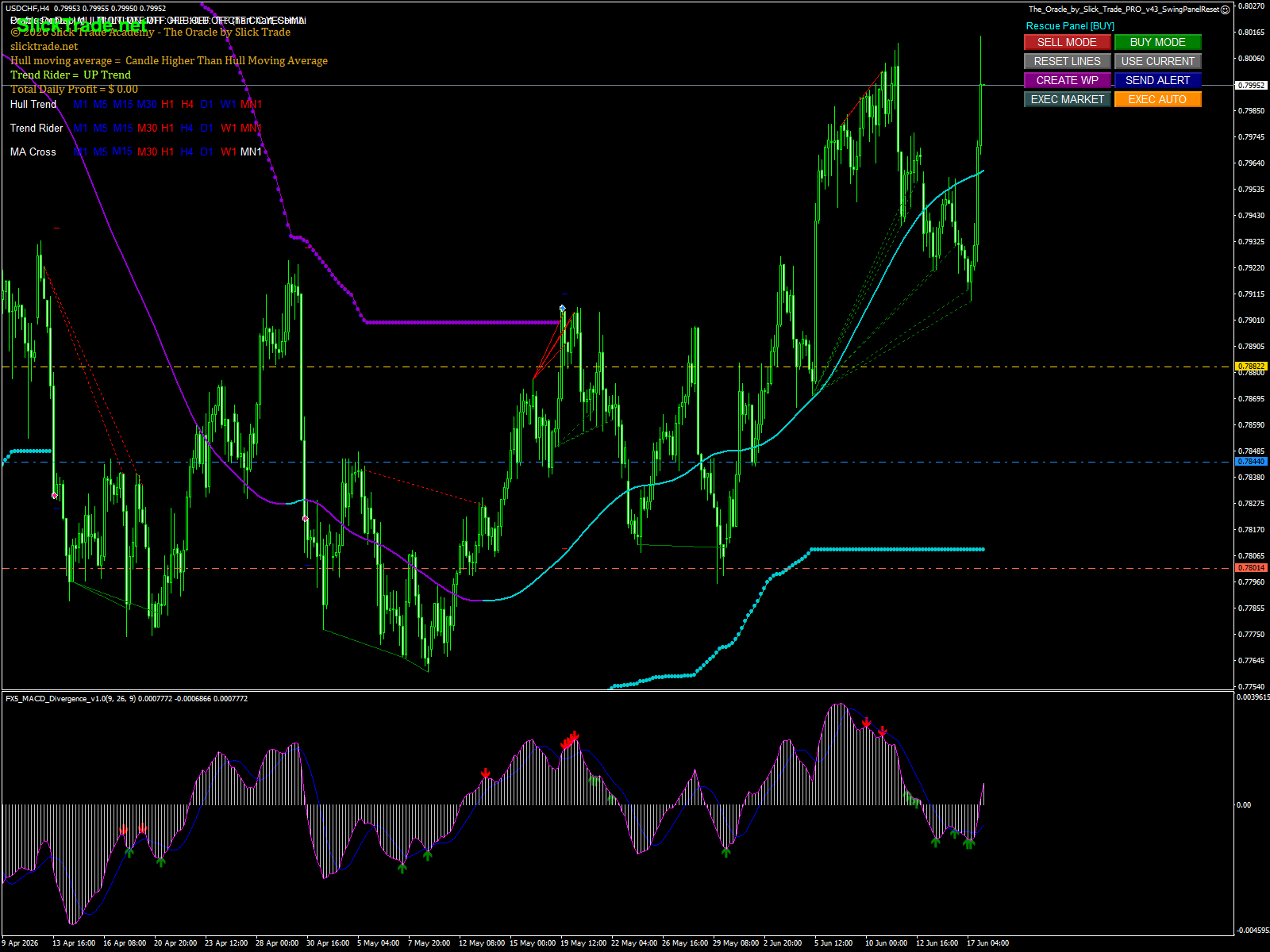
Task: Click M30 in the Trend Rider row
Action: click(147, 128)
